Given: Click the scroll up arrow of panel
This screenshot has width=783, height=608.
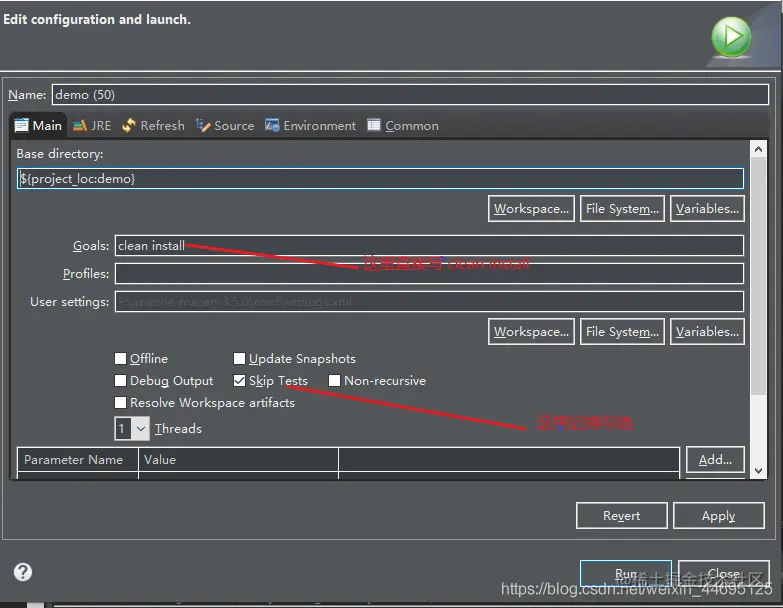Looking at the screenshot, I should click(x=758, y=149).
